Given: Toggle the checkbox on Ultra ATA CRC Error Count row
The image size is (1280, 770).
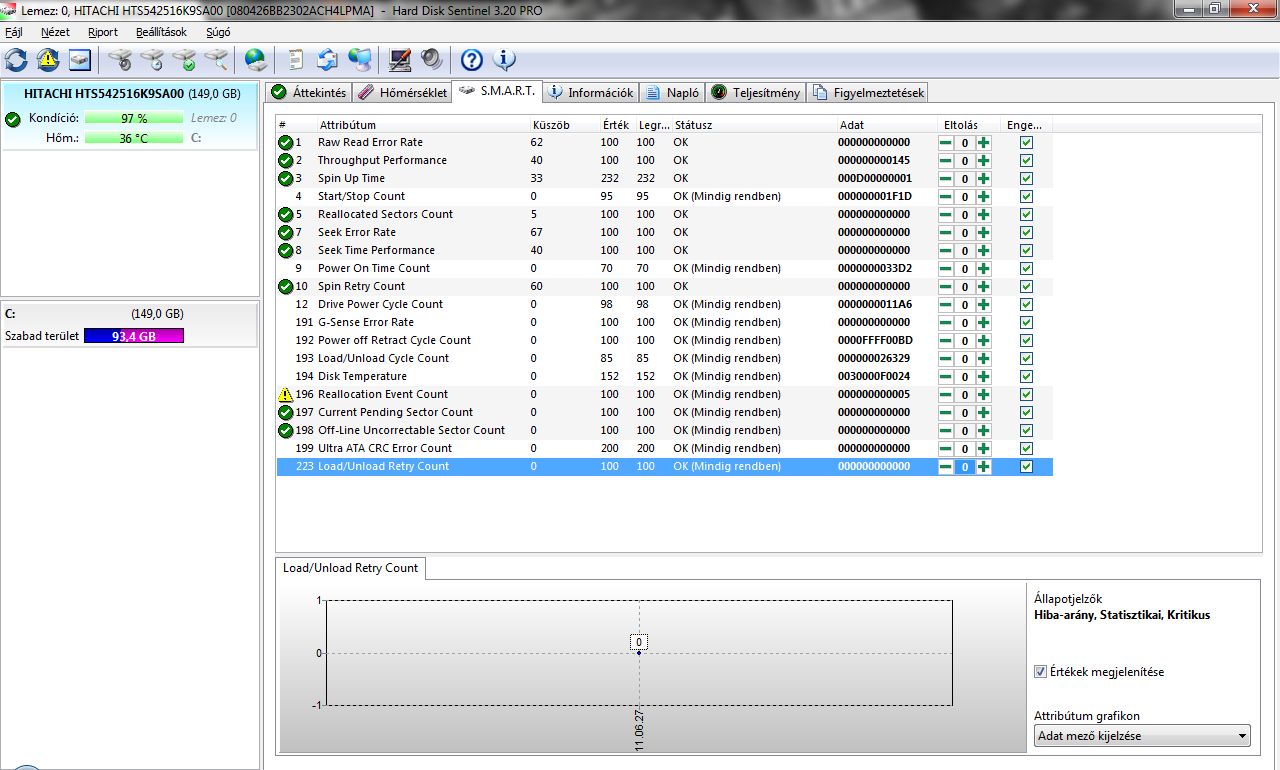Looking at the screenshot, I should point(1026,449).
